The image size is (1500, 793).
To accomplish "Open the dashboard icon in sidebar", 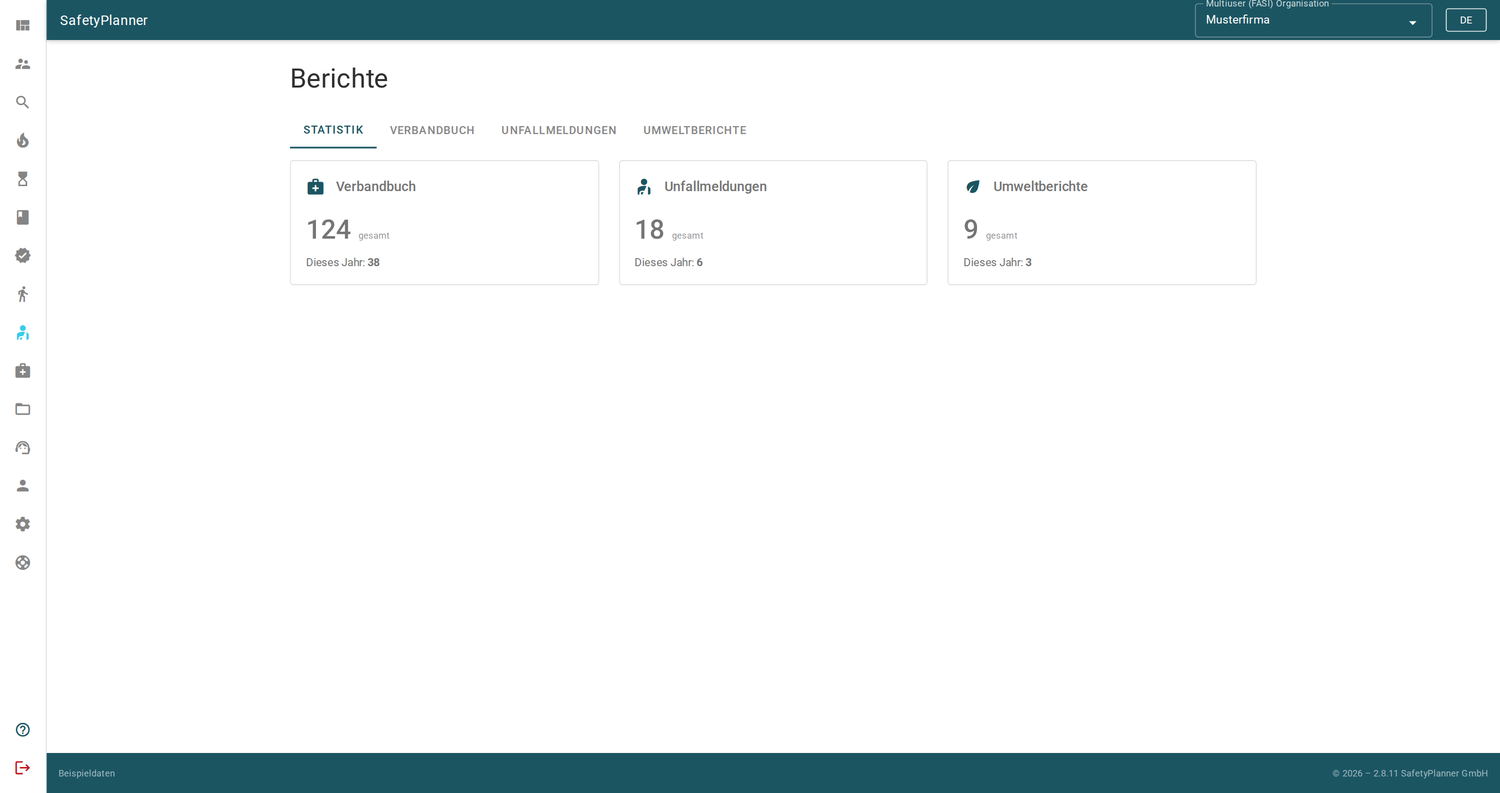I will point(22,25).
